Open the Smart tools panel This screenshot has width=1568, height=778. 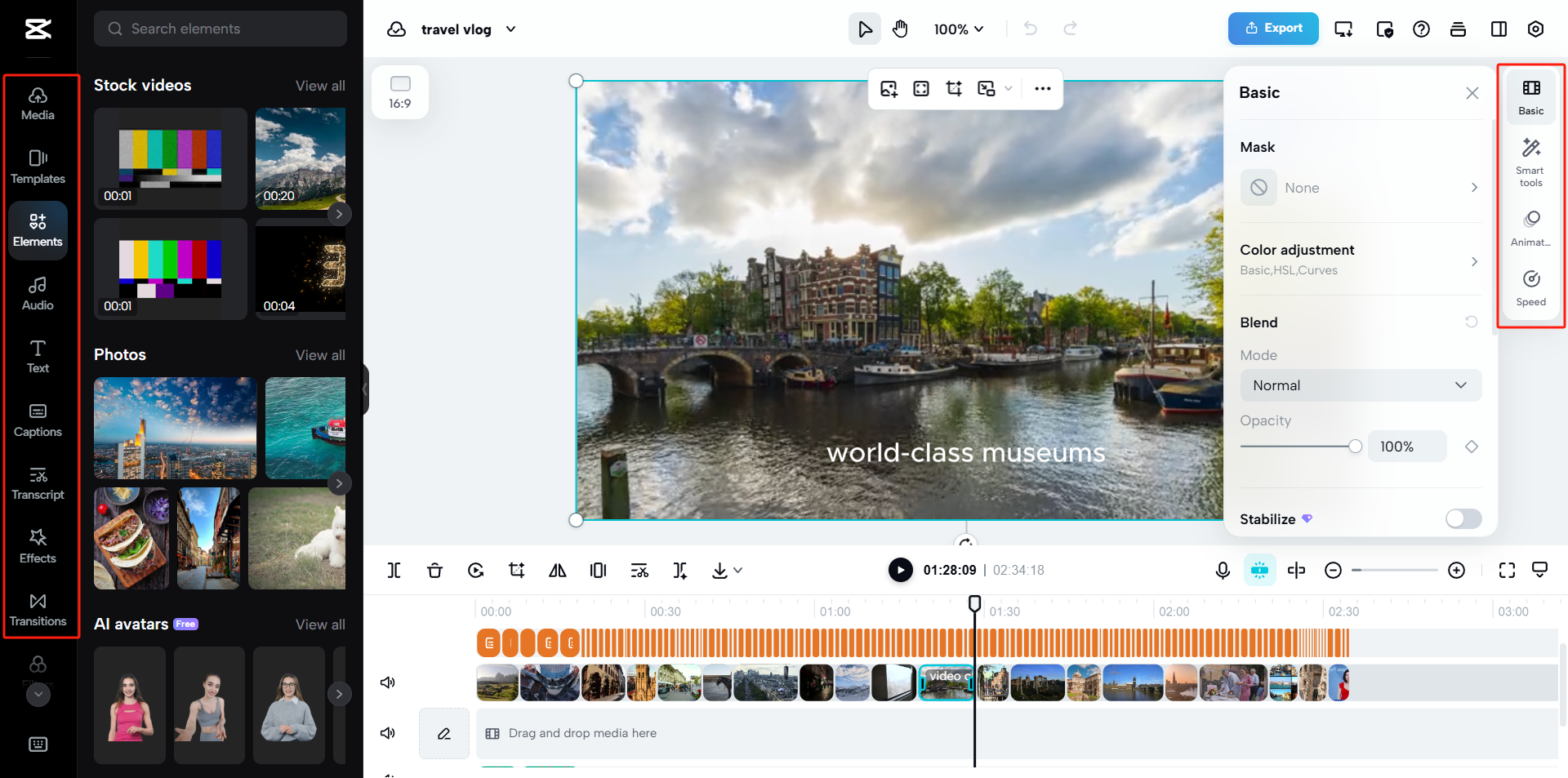coord(1530,161)
